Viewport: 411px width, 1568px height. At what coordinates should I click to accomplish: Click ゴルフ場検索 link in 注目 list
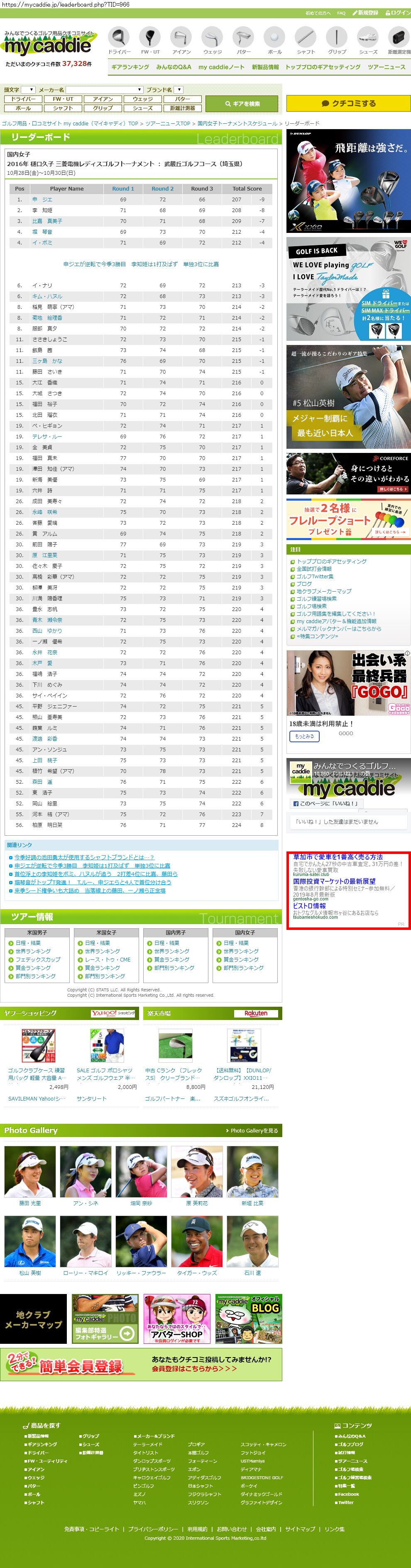(x=311, y=606)
